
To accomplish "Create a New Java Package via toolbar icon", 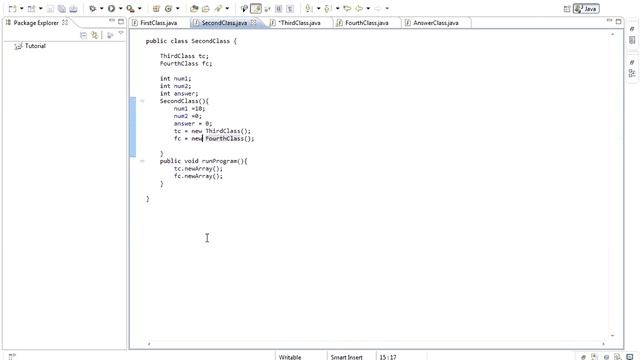I will (x=156, y=9).
